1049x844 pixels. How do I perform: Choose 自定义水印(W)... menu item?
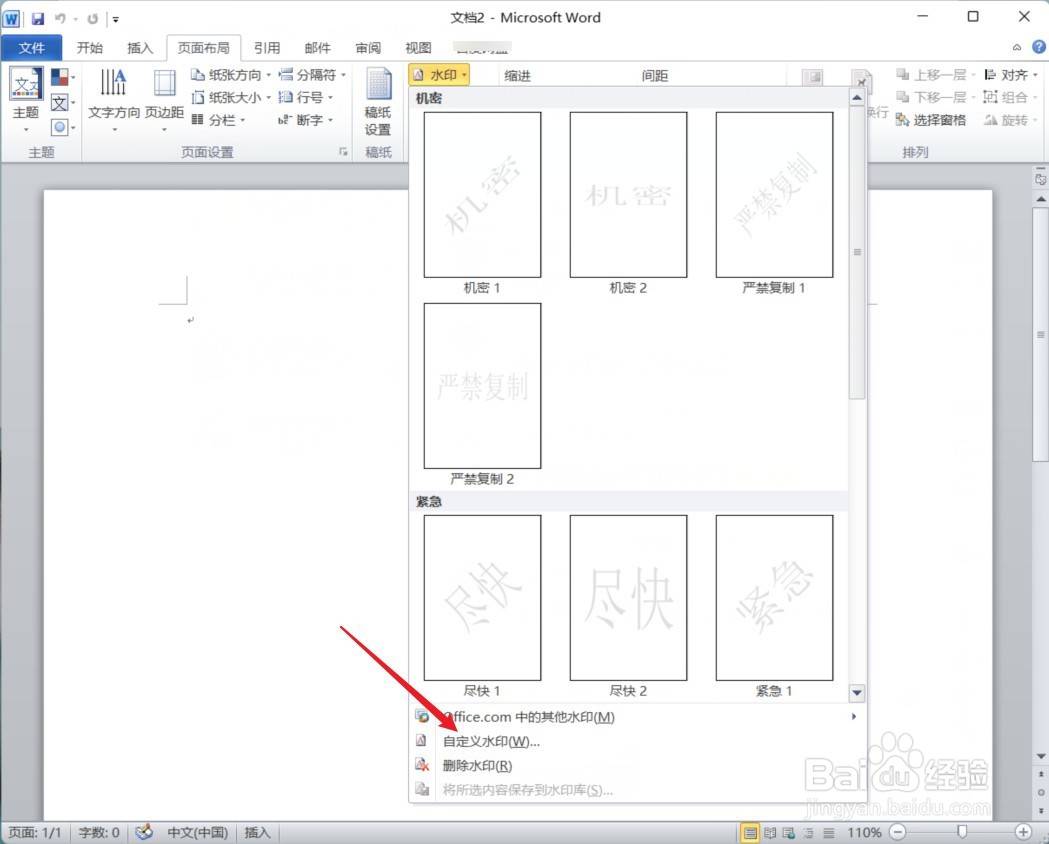click(637, 742)
